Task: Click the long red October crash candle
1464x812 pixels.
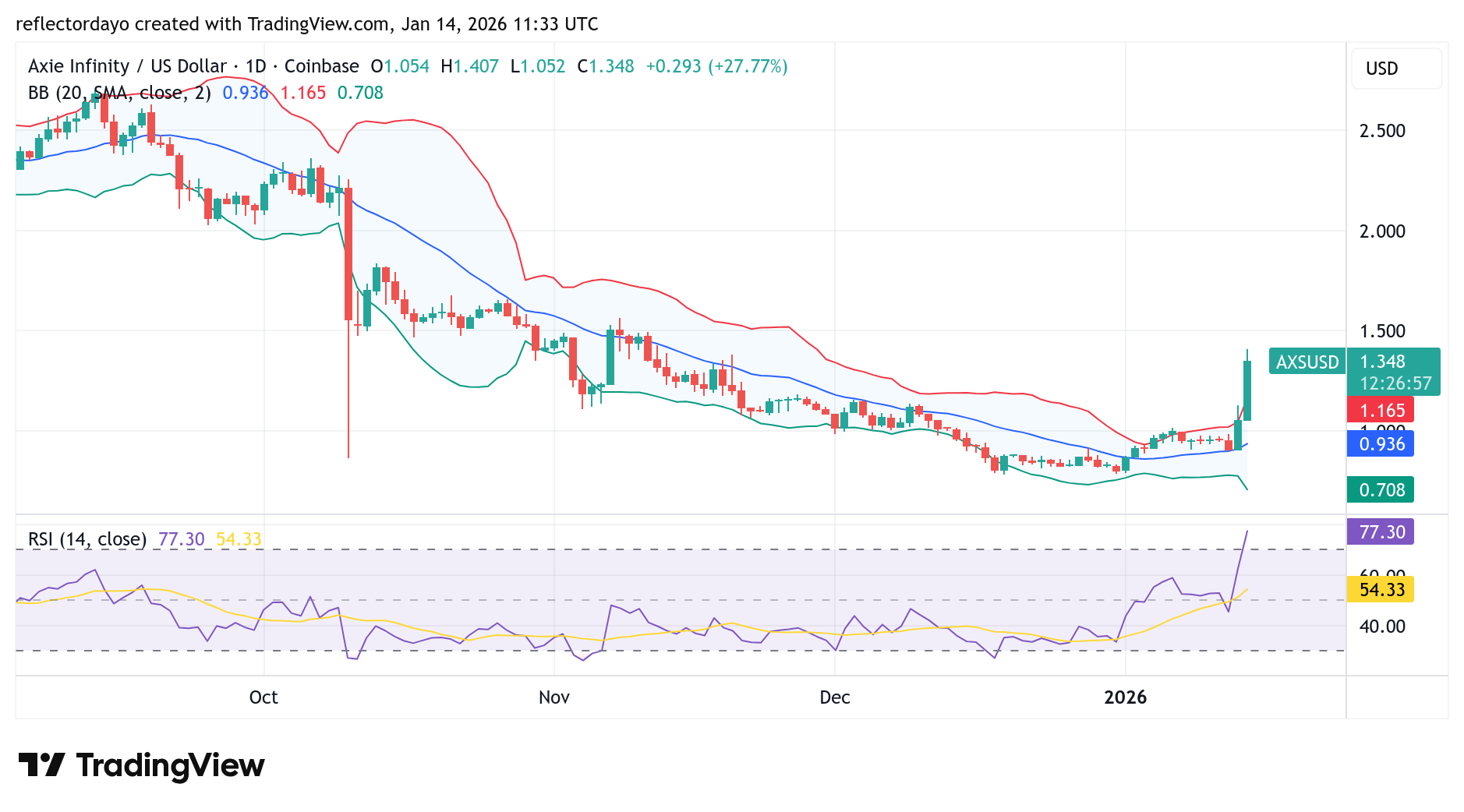Action: [348, 254]
